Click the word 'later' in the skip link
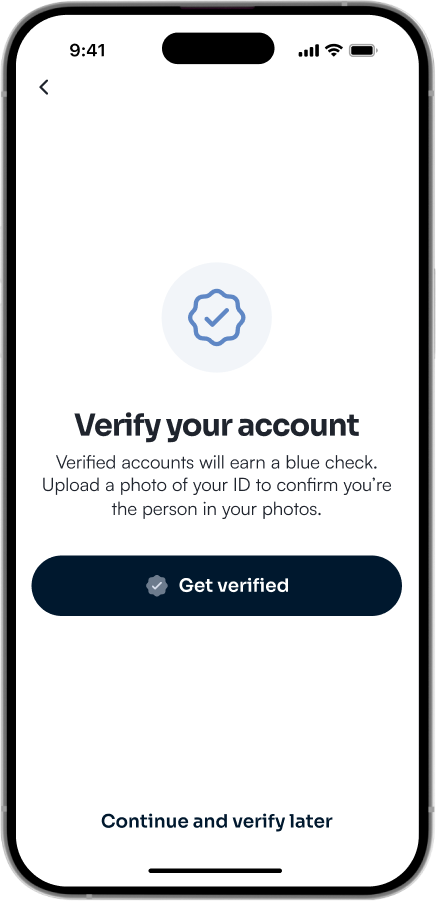The image size is (437, 902). (312, 821)
